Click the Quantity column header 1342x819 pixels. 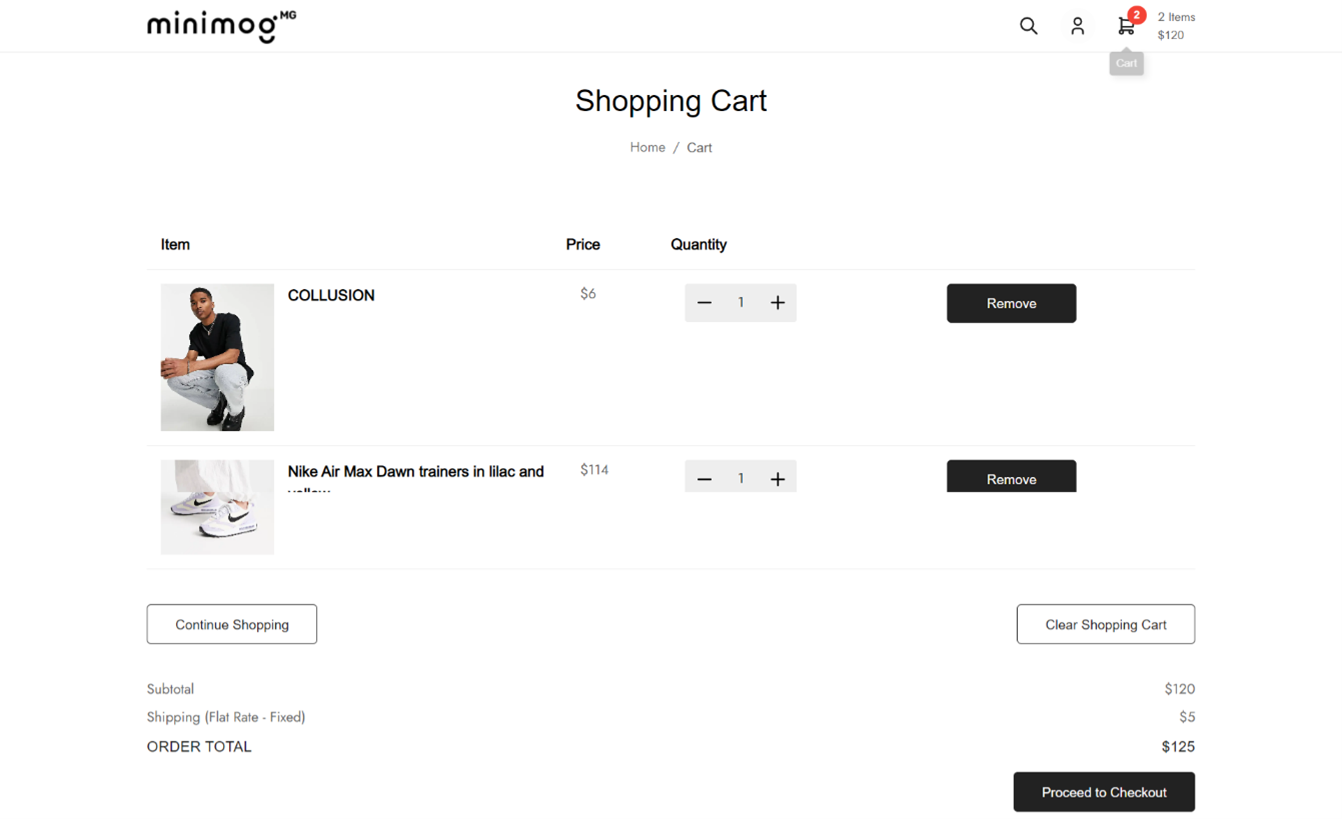click(699, 244)
